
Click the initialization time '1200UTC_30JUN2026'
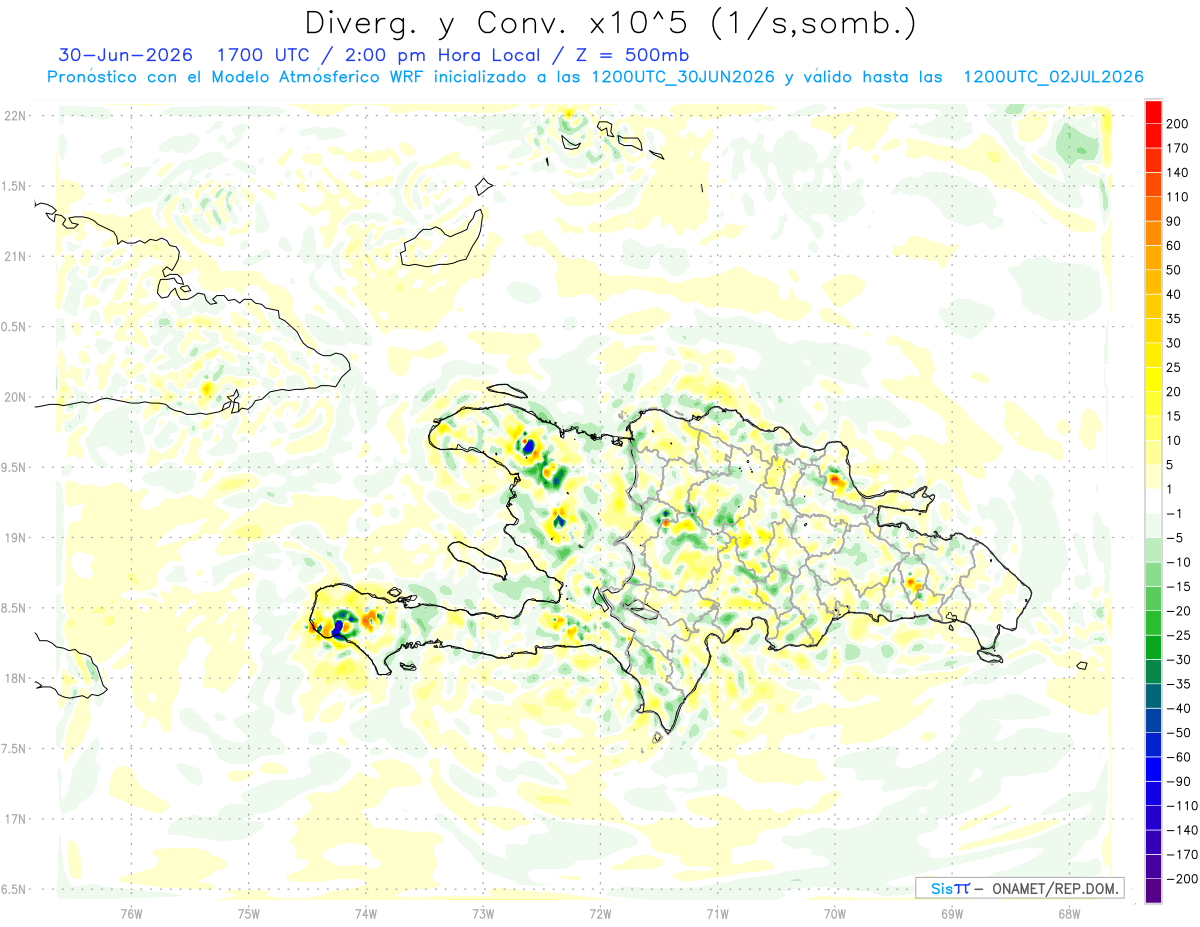point(683,77)
